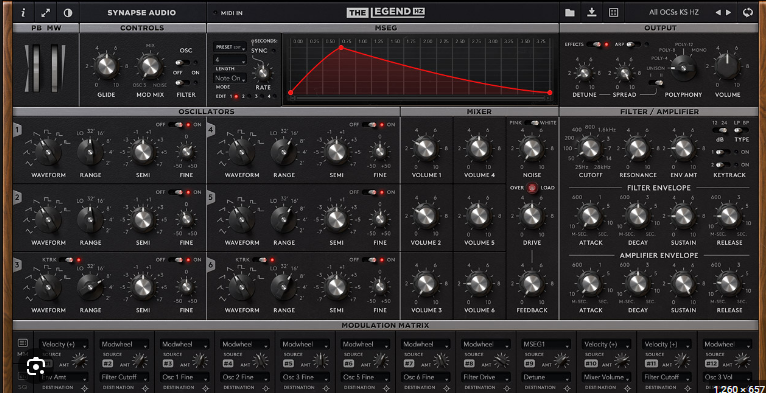
Task: Flip the Pink/White noise switch
Action: click(x=532, y=123)
